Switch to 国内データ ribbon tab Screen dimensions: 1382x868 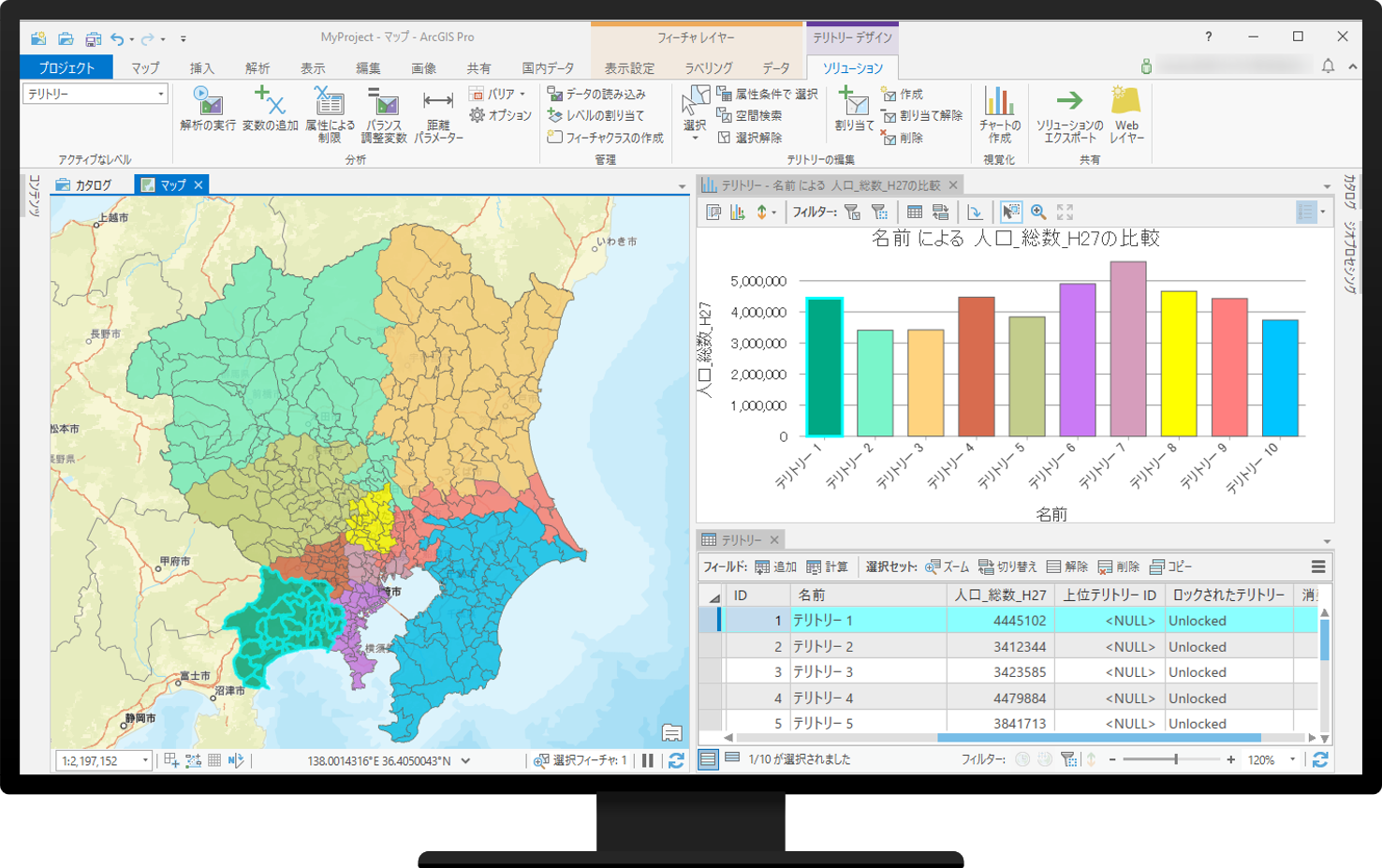549,67
